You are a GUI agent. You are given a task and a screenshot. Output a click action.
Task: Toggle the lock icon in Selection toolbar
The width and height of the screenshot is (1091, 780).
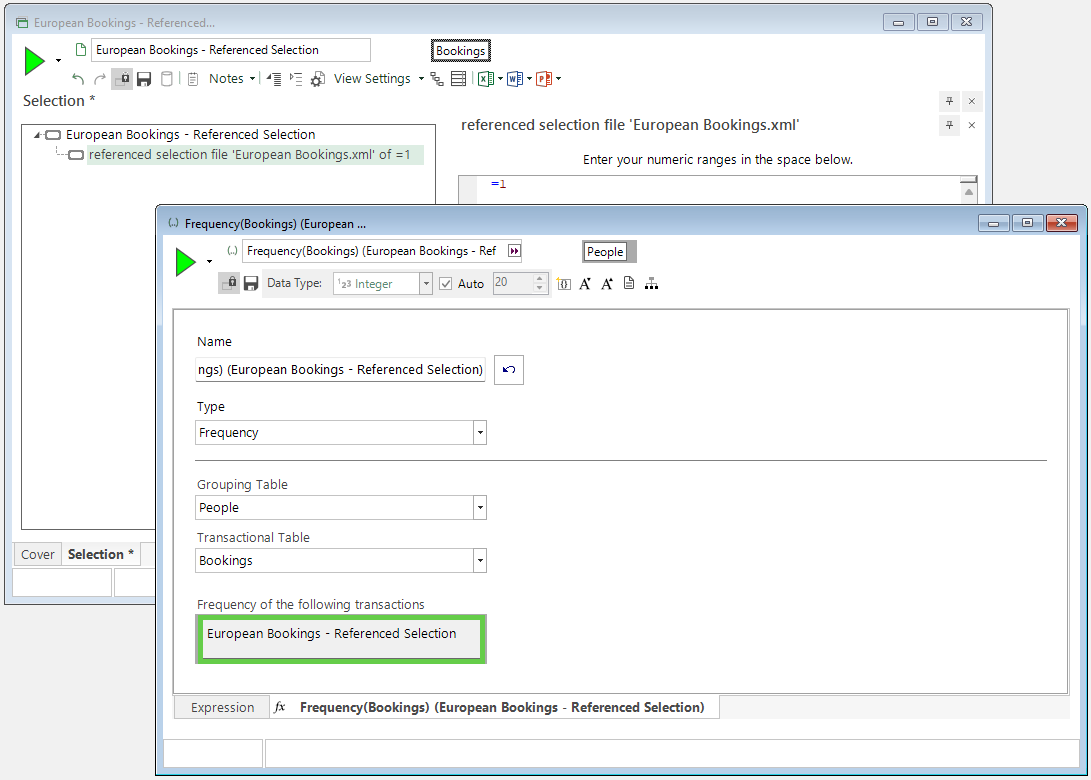tap(122, 79)
